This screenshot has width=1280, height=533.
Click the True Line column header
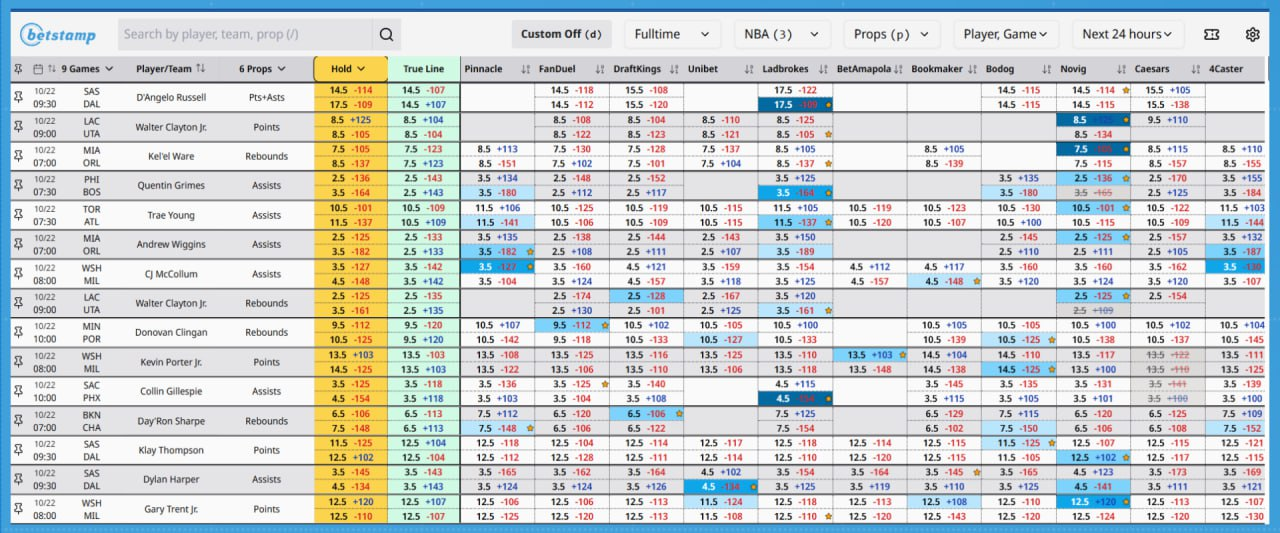[423, 69]
